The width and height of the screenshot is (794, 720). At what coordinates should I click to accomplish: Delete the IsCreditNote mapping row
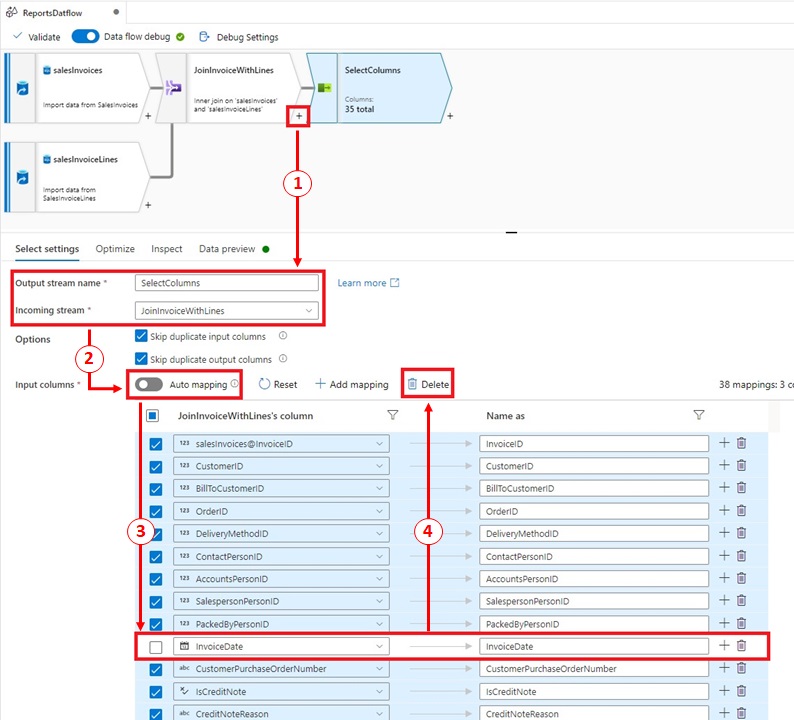(x=741, y=691)
